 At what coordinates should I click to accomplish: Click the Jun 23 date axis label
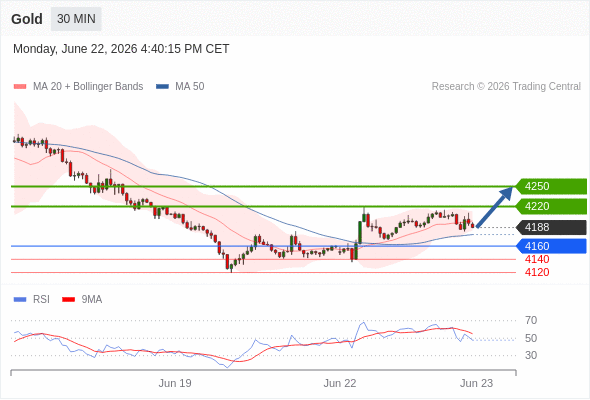coord(476,383)
